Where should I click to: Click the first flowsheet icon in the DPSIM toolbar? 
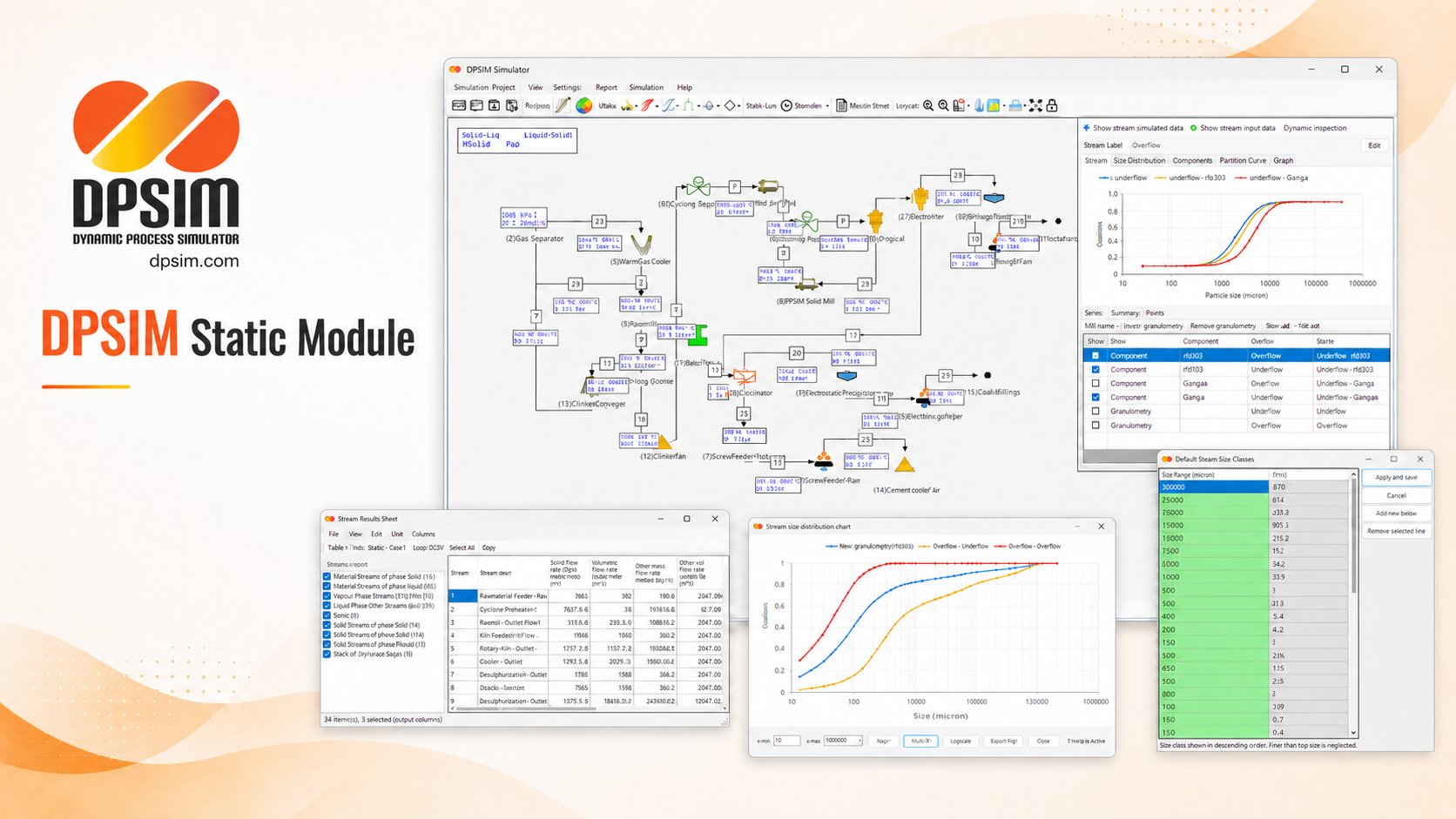459,105
